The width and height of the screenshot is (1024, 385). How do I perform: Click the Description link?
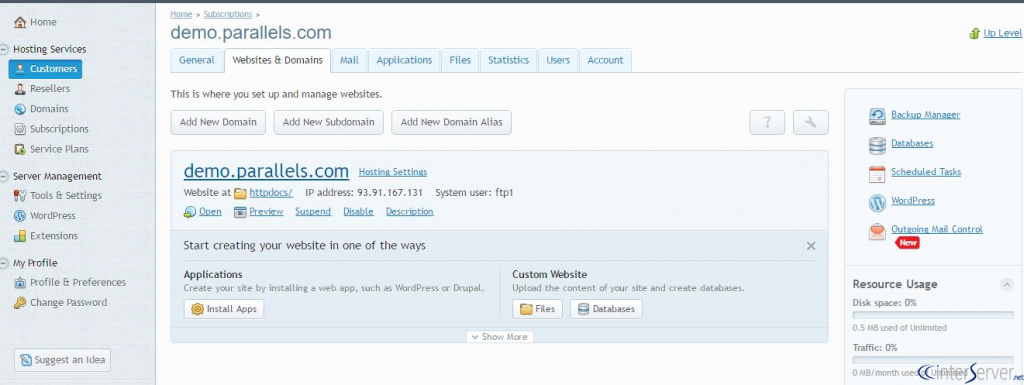(x=409, y=211)
